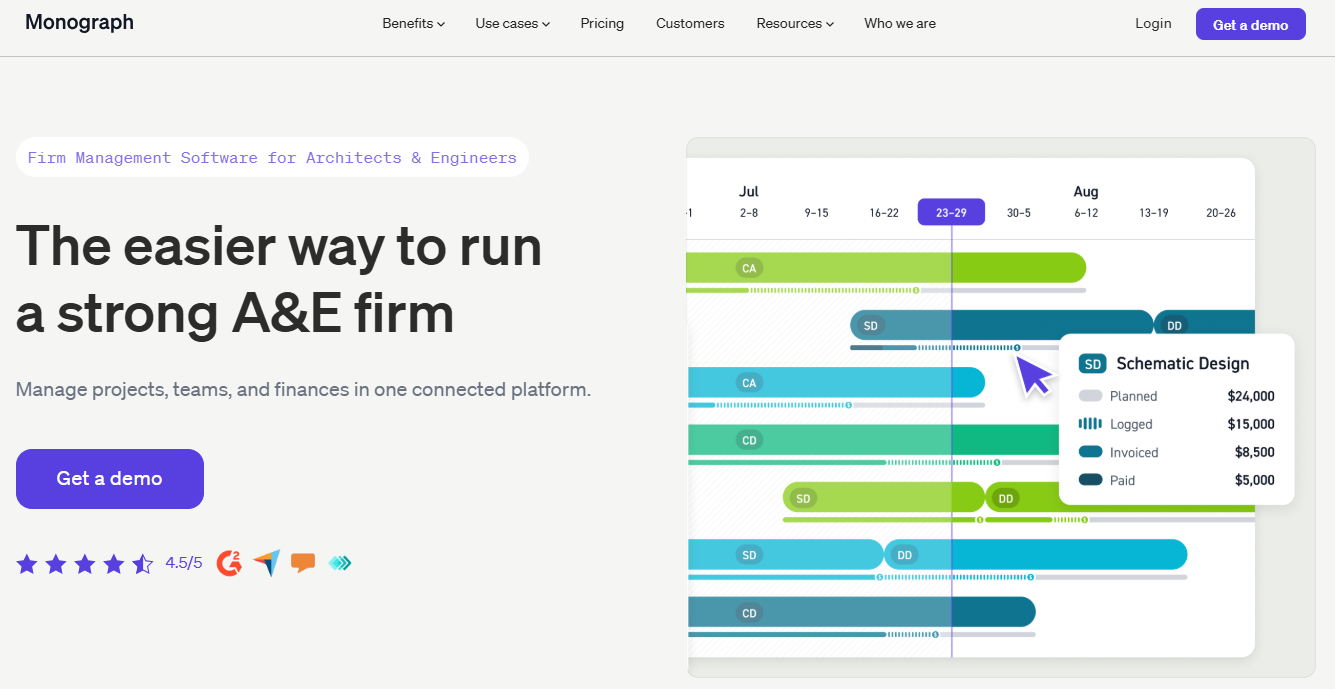1335x689 pixels.
Task: Select the 16–22 week in timeline
Action: pos(884,213)
